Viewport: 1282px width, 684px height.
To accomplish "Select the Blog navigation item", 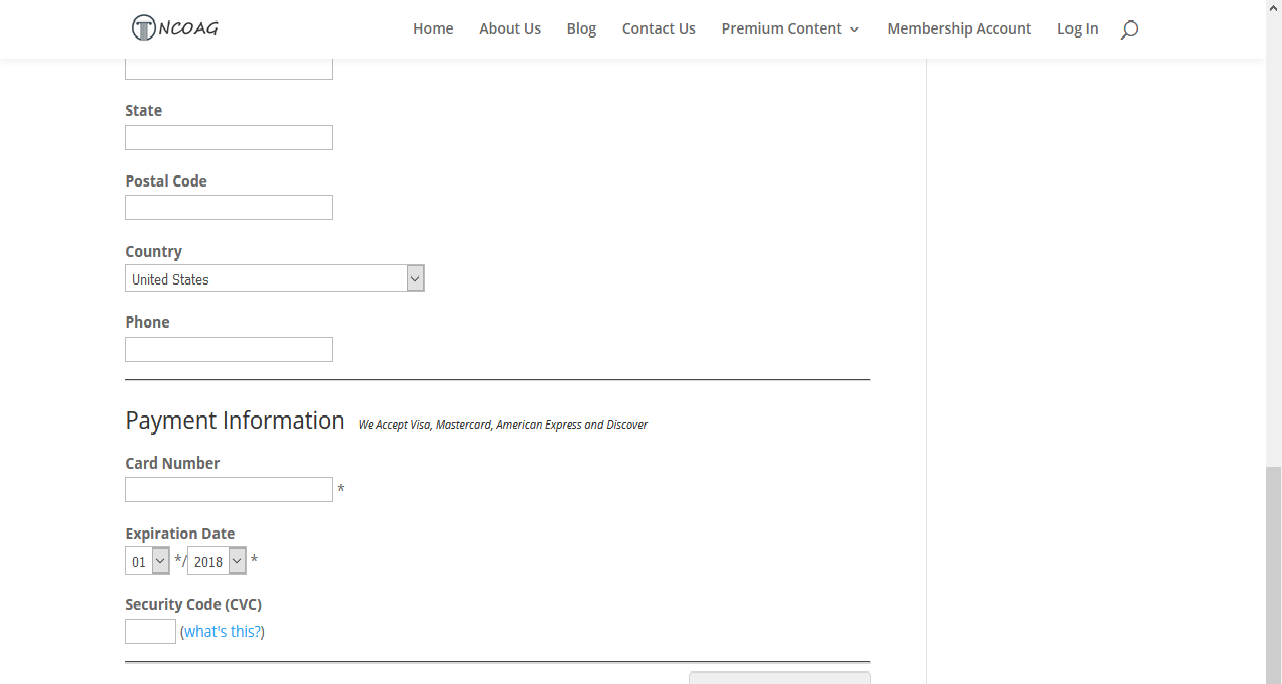I will (581, 28).
